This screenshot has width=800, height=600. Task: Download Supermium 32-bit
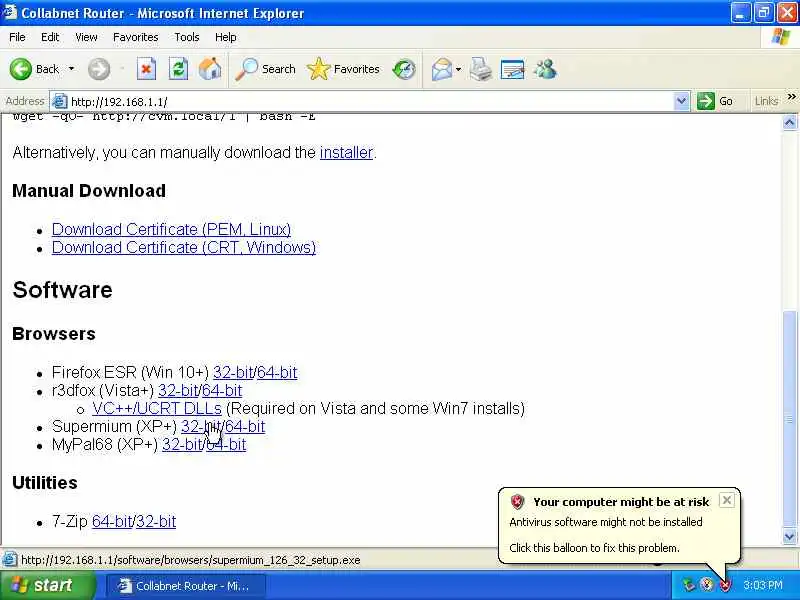click(x=201, y=426)
